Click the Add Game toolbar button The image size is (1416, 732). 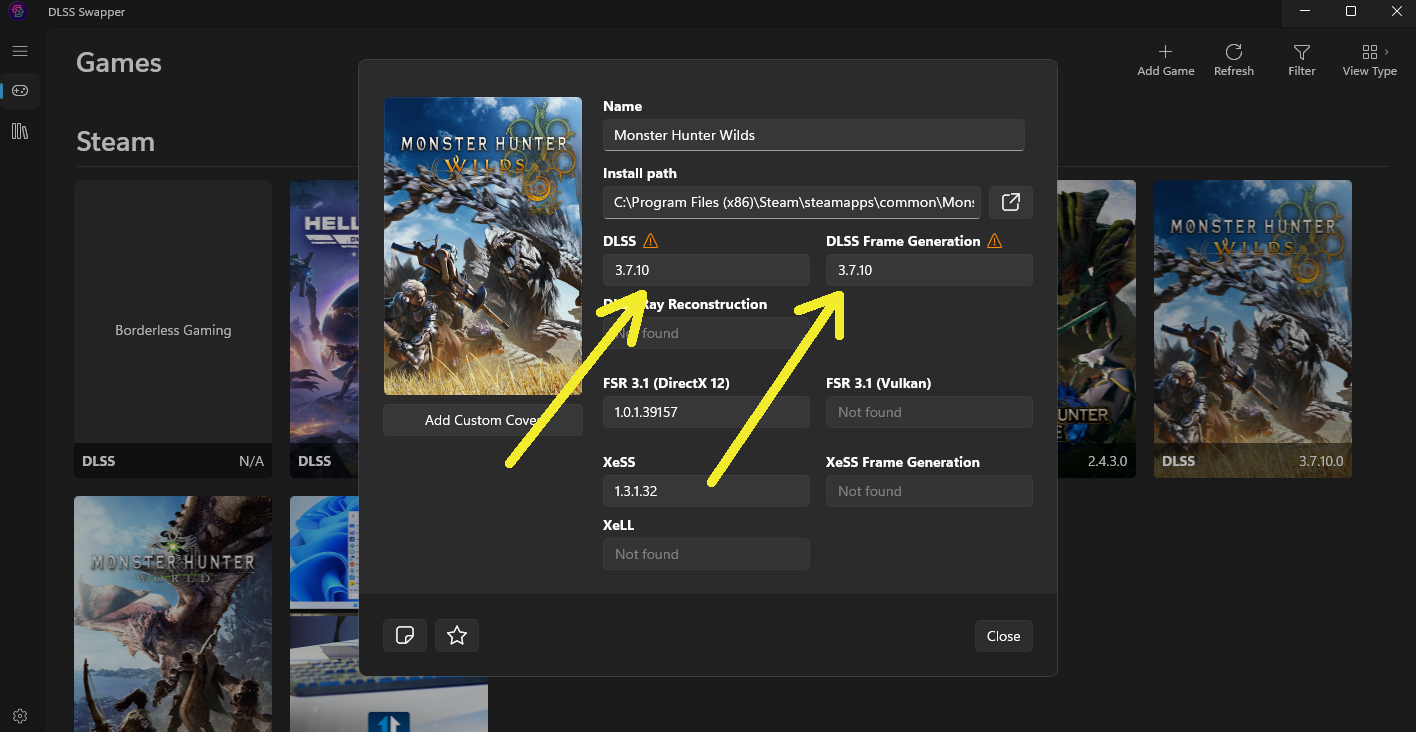coord(1166,60)
